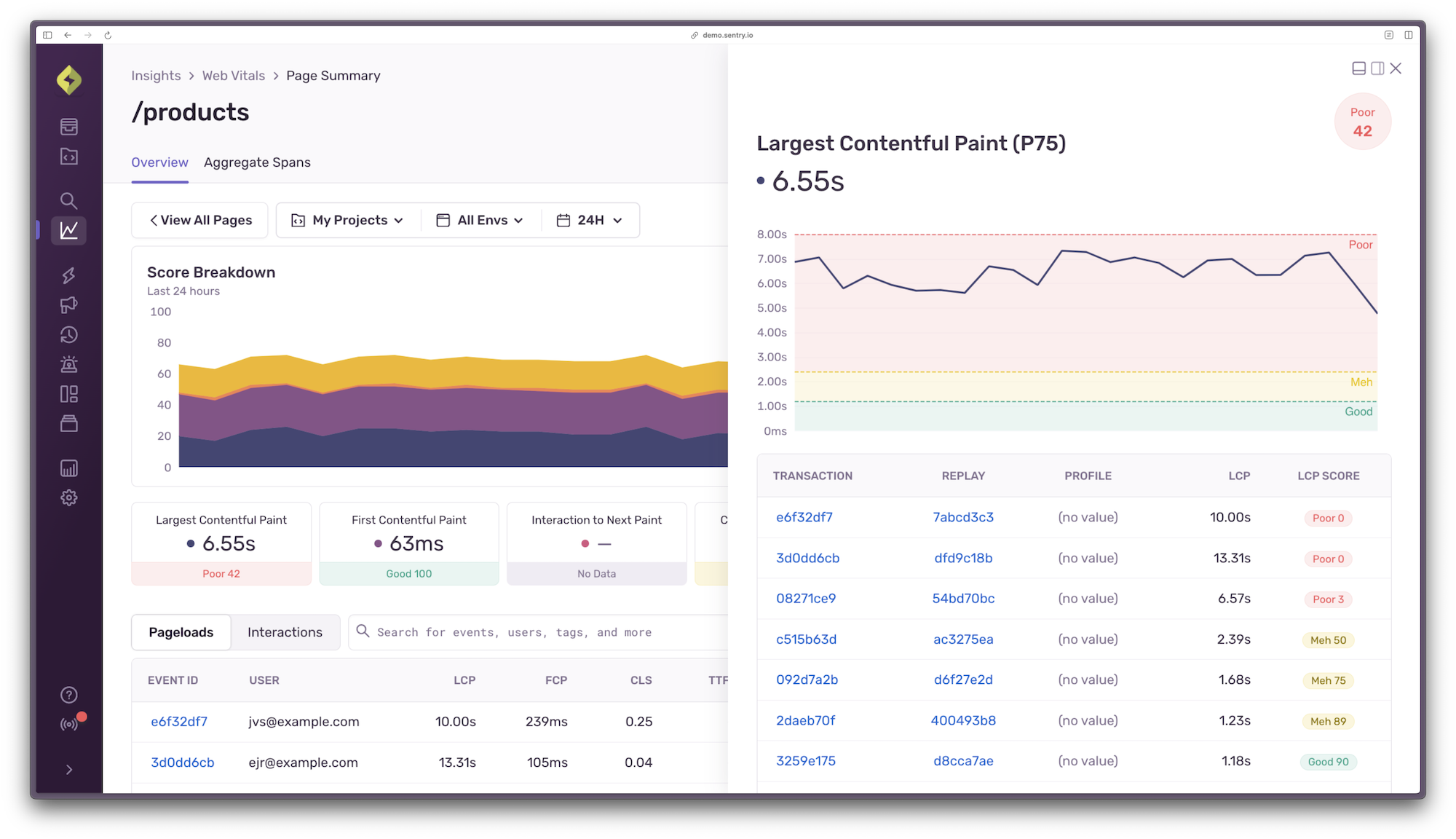The height and width of the screenshot is (839, 1456).
Task: Open user feedback megaphone icon
Action: pyautogui.click(x=69, y=304)
